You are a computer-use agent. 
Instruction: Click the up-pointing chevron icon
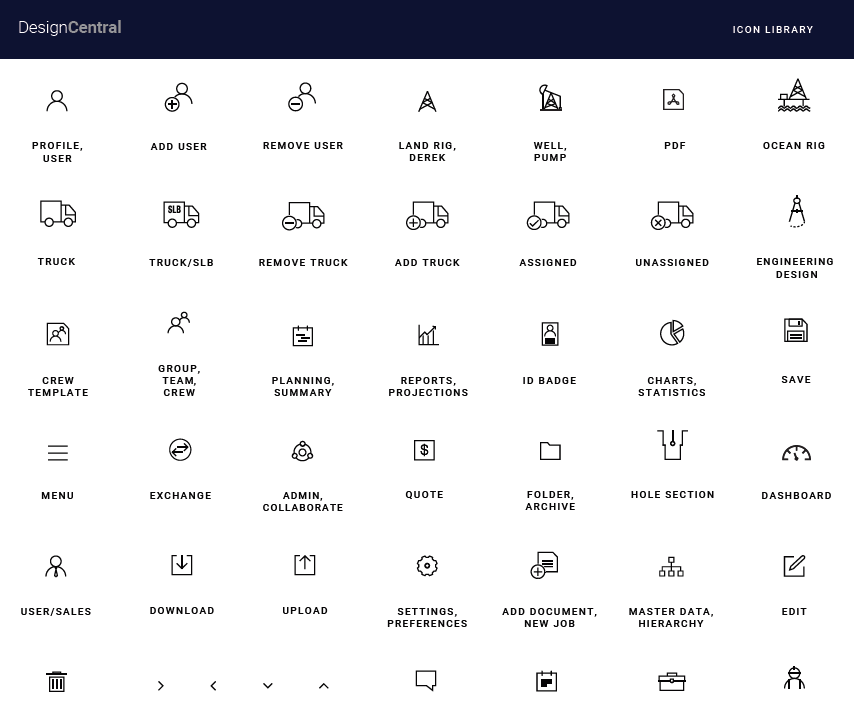point(324,686)
